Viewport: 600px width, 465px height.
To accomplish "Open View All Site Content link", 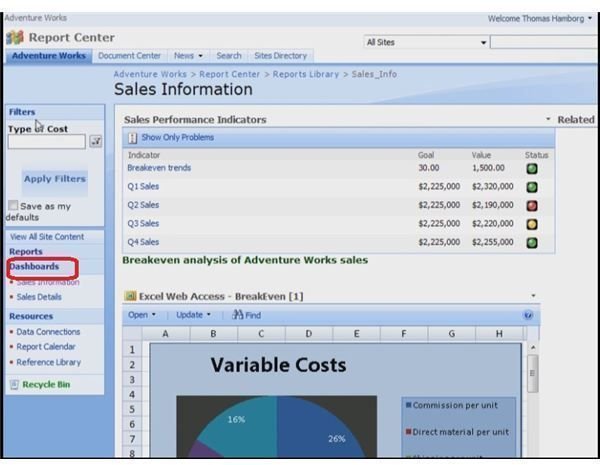I will 47,237.
